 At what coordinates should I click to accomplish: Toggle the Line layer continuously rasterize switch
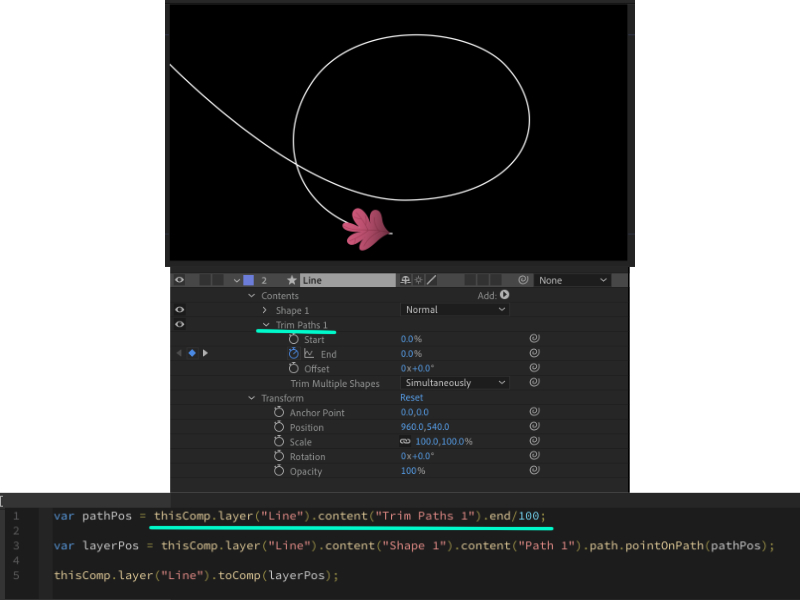pyautogui.click(x=418, y=280)
